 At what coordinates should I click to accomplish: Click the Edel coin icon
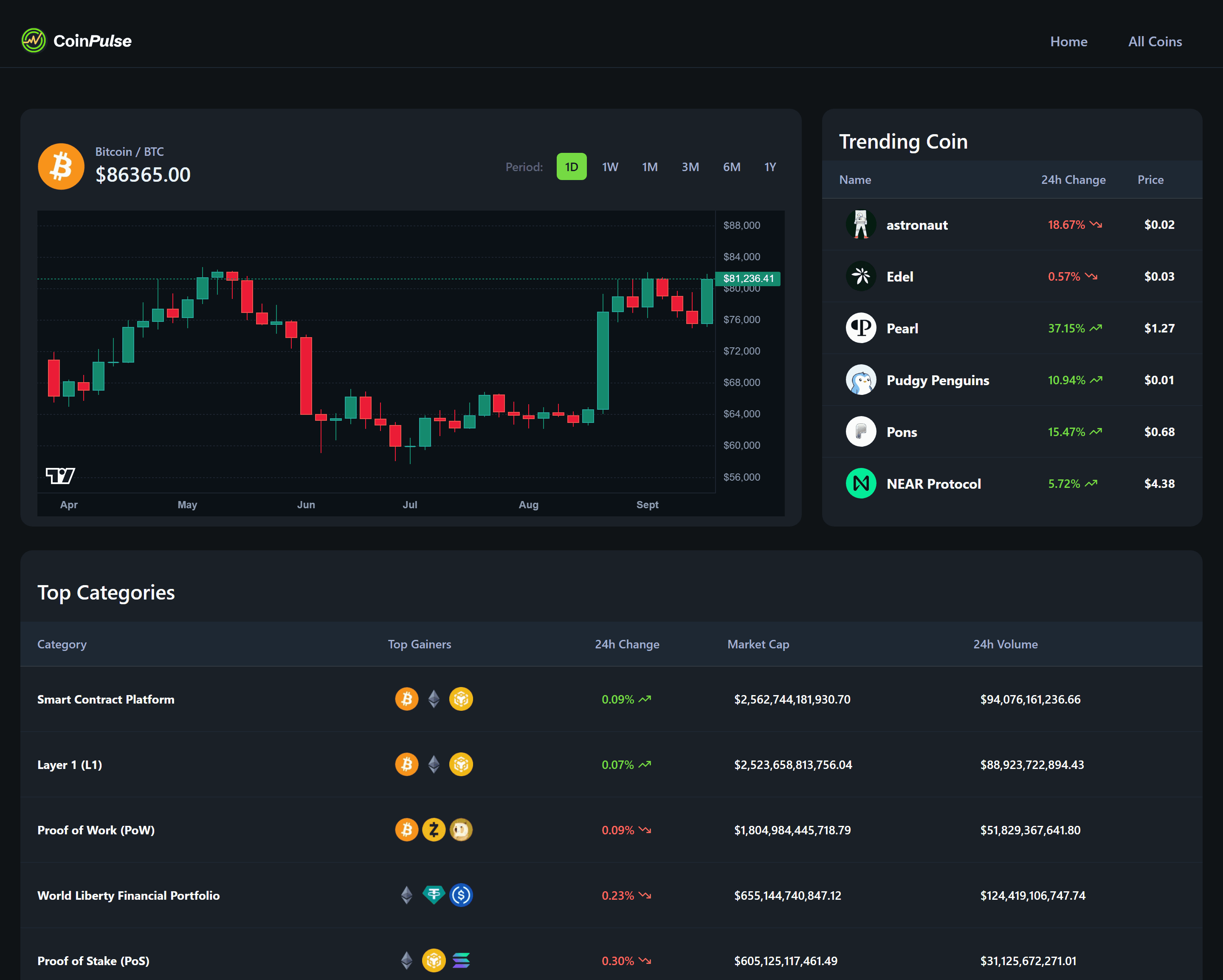coord(860,276)
